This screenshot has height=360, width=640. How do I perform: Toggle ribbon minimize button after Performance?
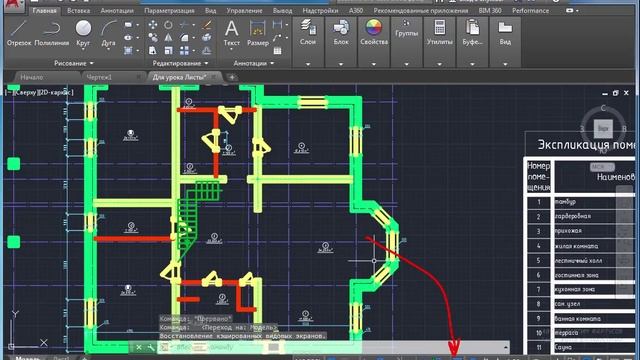(x=570, y=11)
